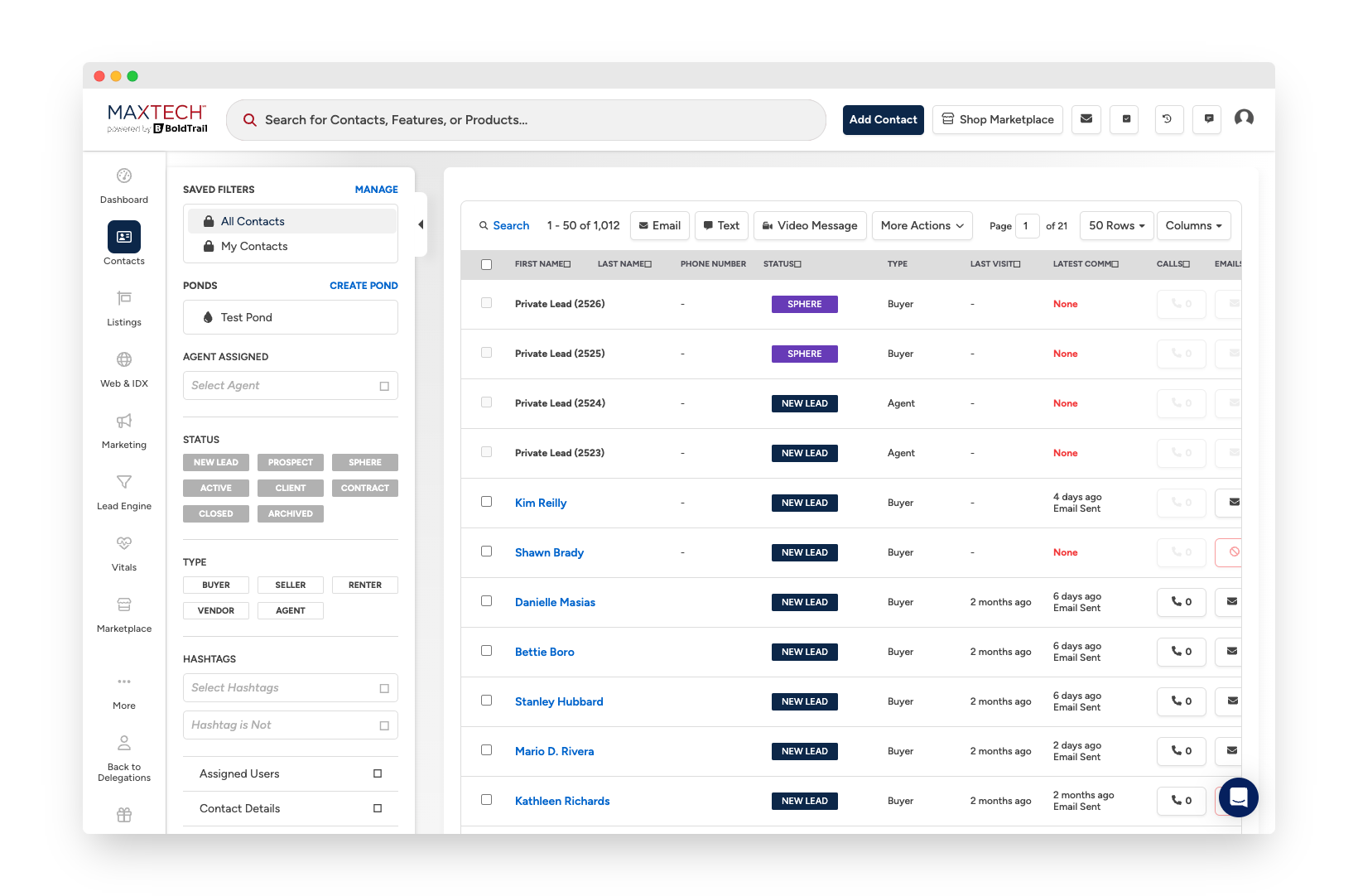
Task: Select the Danielle Masias row checkbox
Action: [x=487, y=601]
